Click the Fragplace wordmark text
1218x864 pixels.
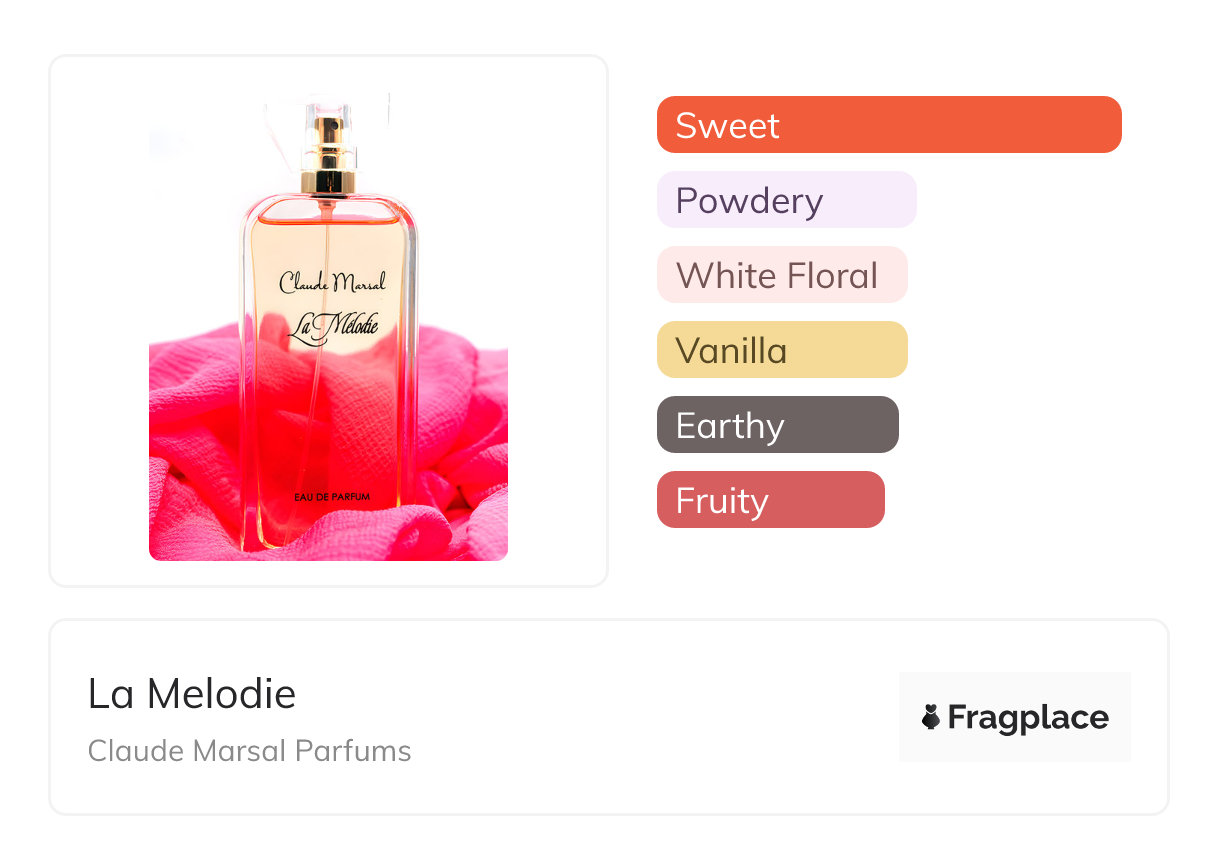point(1028,718)
